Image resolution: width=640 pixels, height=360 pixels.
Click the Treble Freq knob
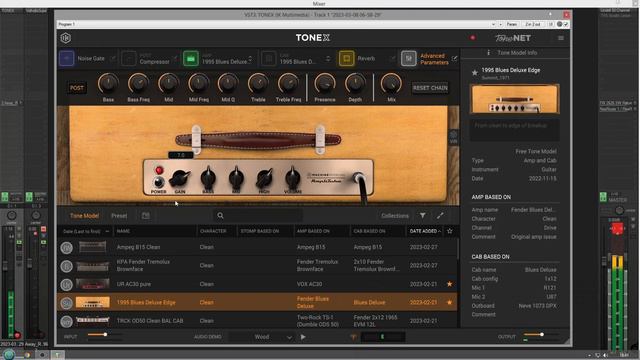pos(288,84)
